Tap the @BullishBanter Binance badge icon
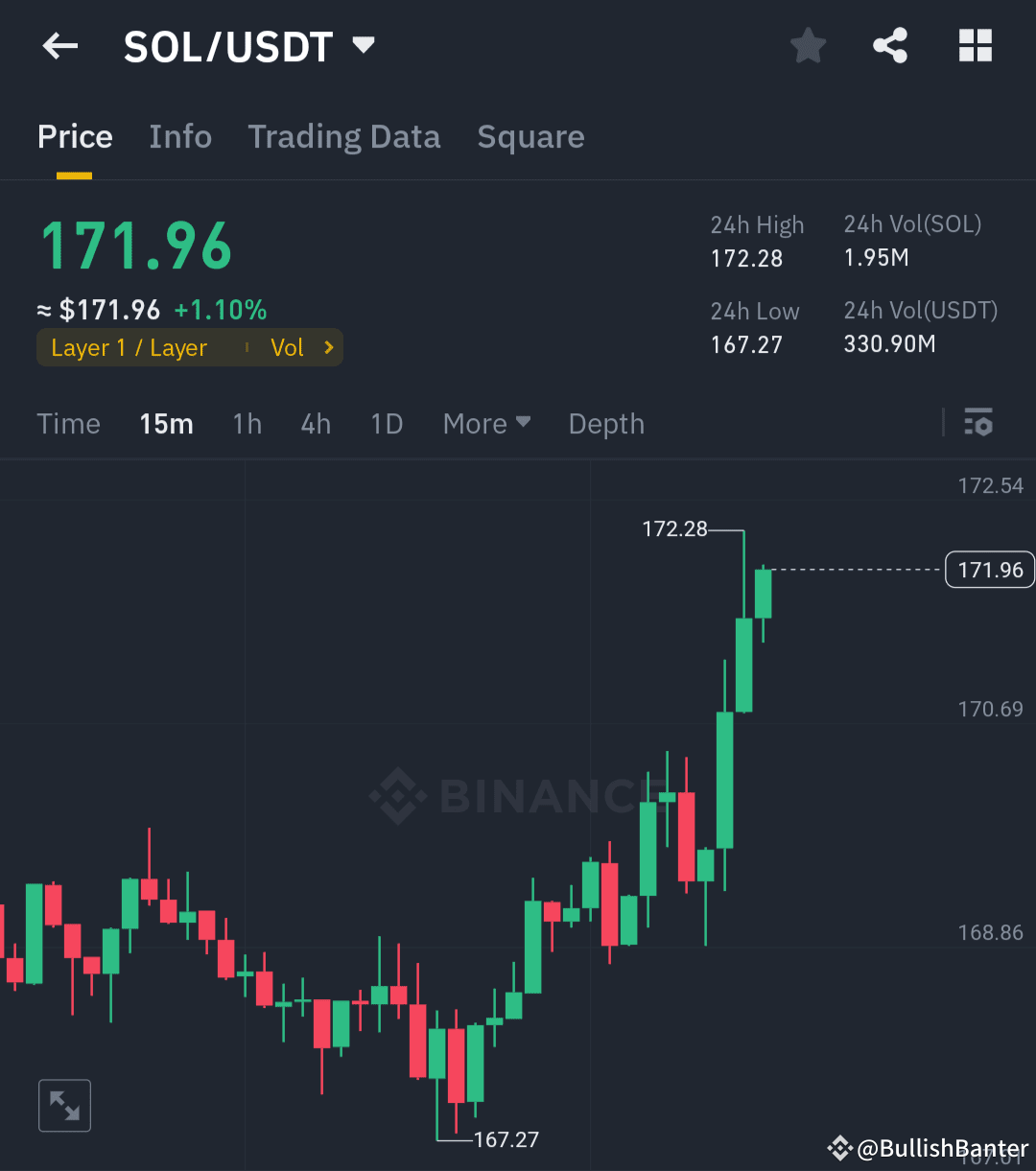The width and height of the screenshot is (1036, 1171). coord(839,1148)
